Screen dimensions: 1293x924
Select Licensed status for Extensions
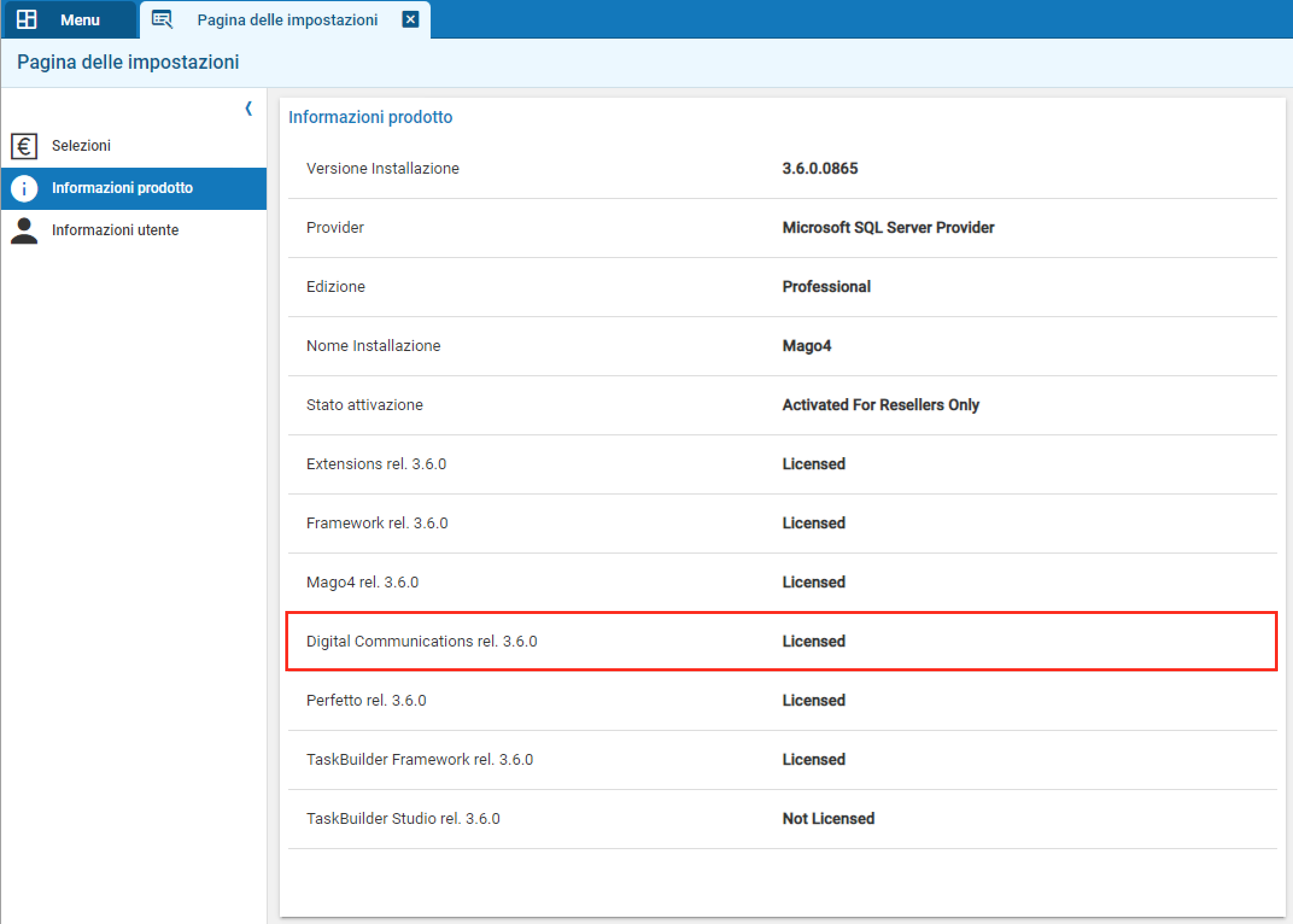coord(814,464)
